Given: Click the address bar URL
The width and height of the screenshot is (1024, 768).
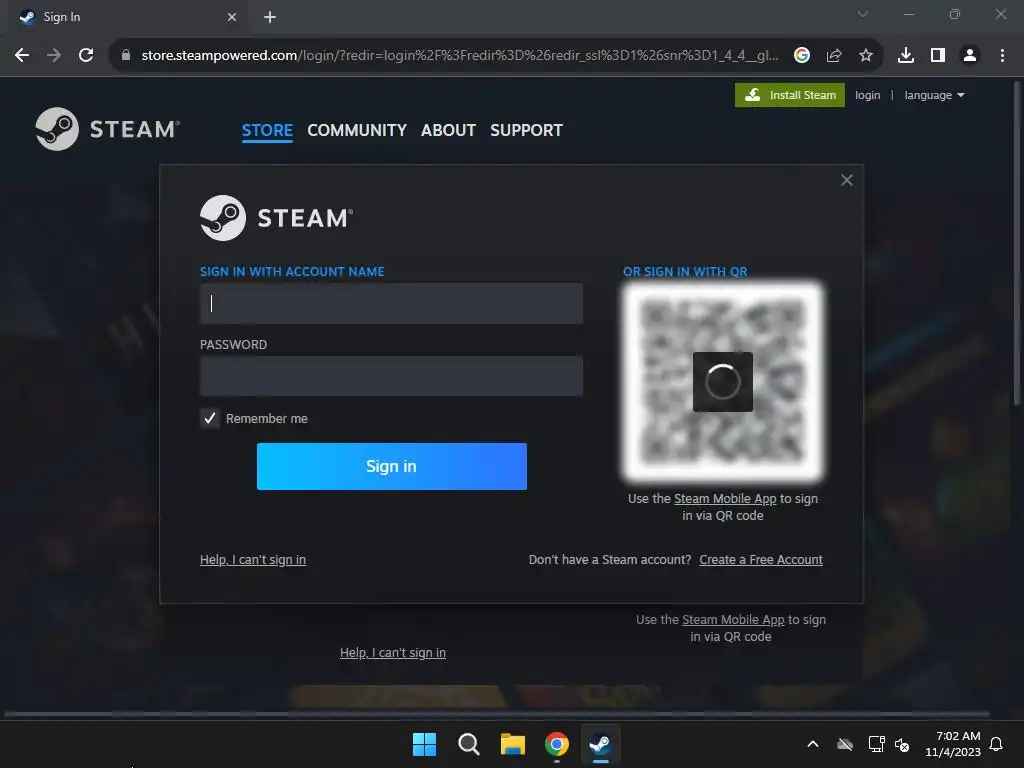Looking at the screenshot, I should pos(460,56).
